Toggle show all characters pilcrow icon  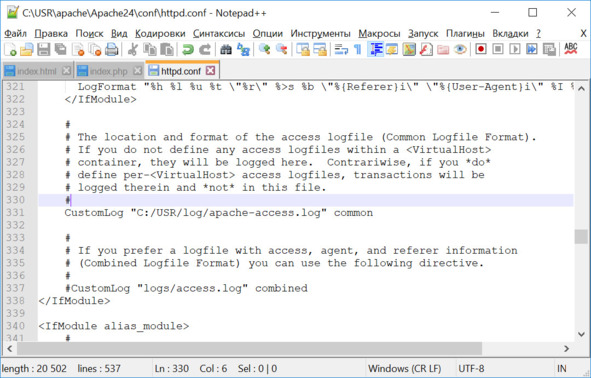pyautogui.click(x=358, y=49)
